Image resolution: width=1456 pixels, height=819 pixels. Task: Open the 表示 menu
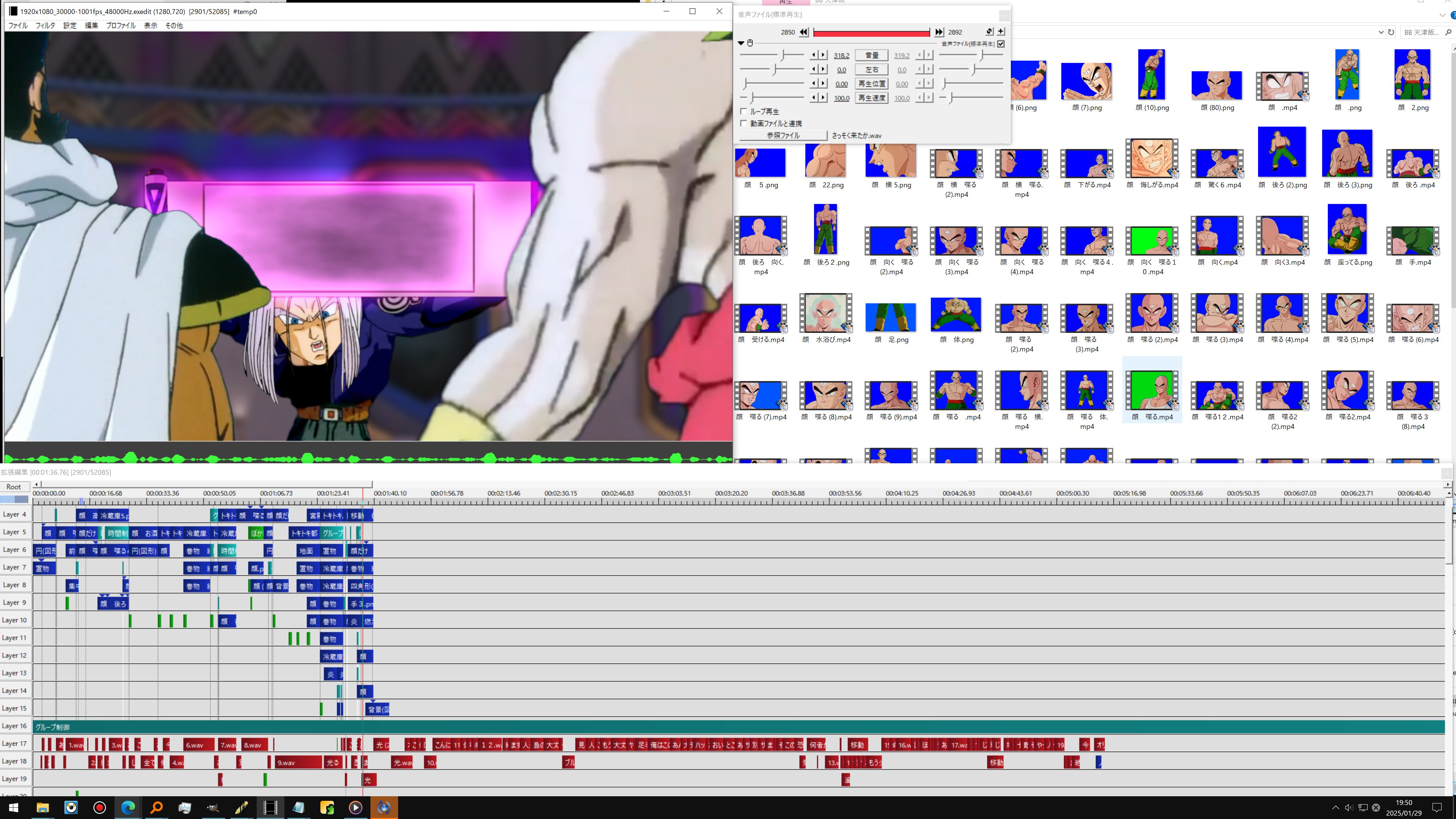click(x=151, y=25)
